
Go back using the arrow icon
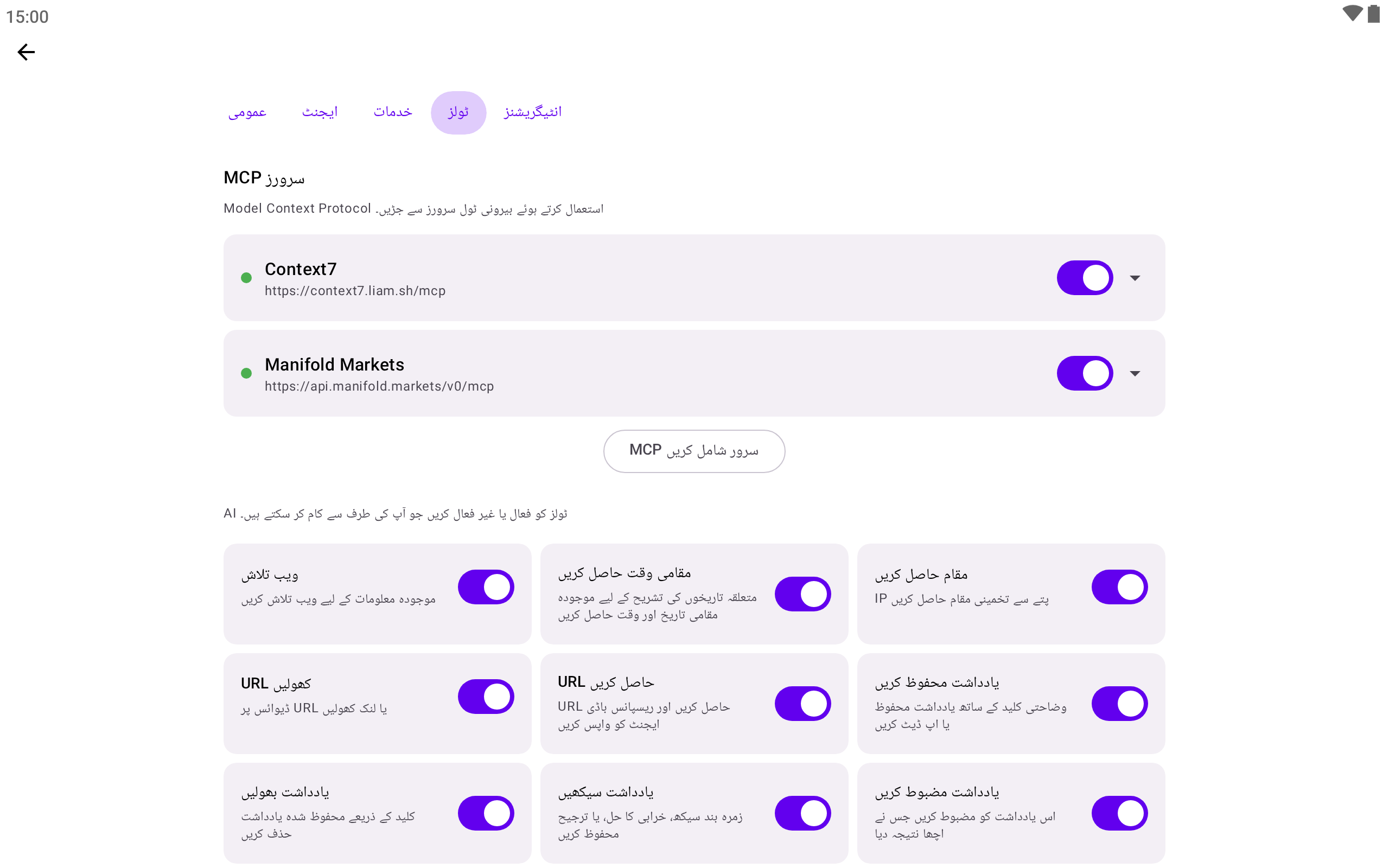coord(26,52)
